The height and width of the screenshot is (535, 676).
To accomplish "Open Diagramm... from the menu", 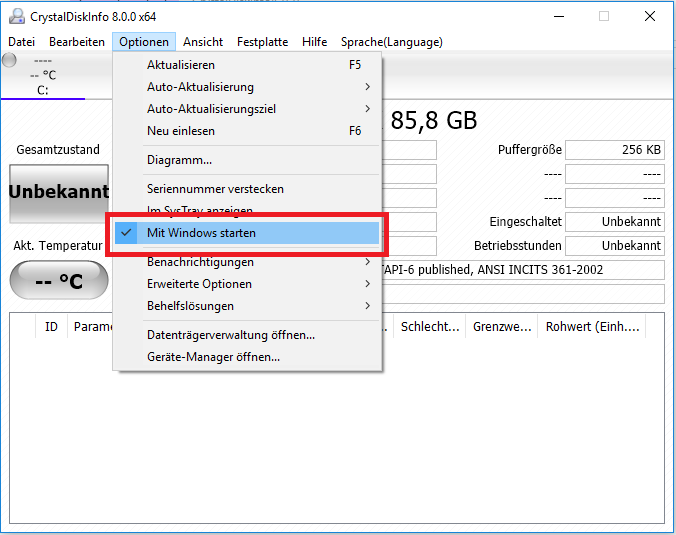I will pos(179,160).
